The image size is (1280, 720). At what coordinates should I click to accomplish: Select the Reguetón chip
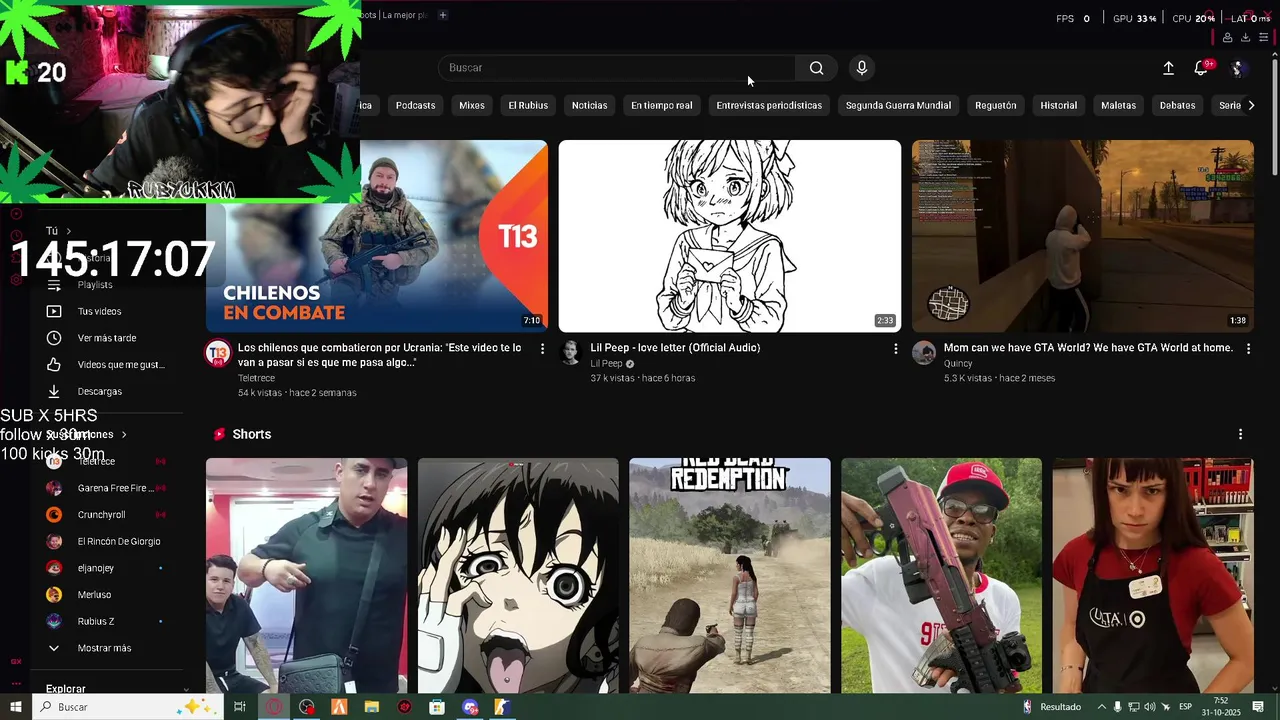coord(996,105)
